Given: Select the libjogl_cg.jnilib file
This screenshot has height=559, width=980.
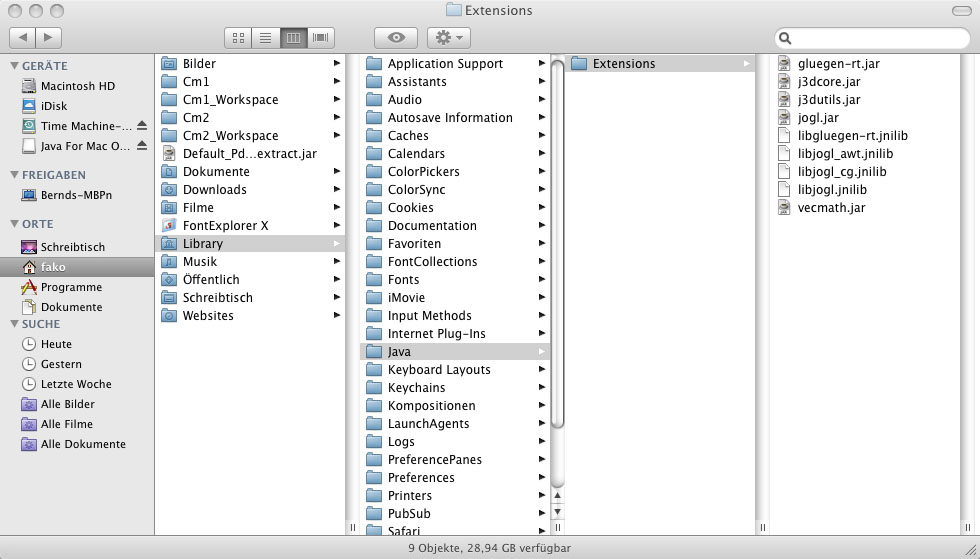Looking at the screenshot, I should coord(865,171).
